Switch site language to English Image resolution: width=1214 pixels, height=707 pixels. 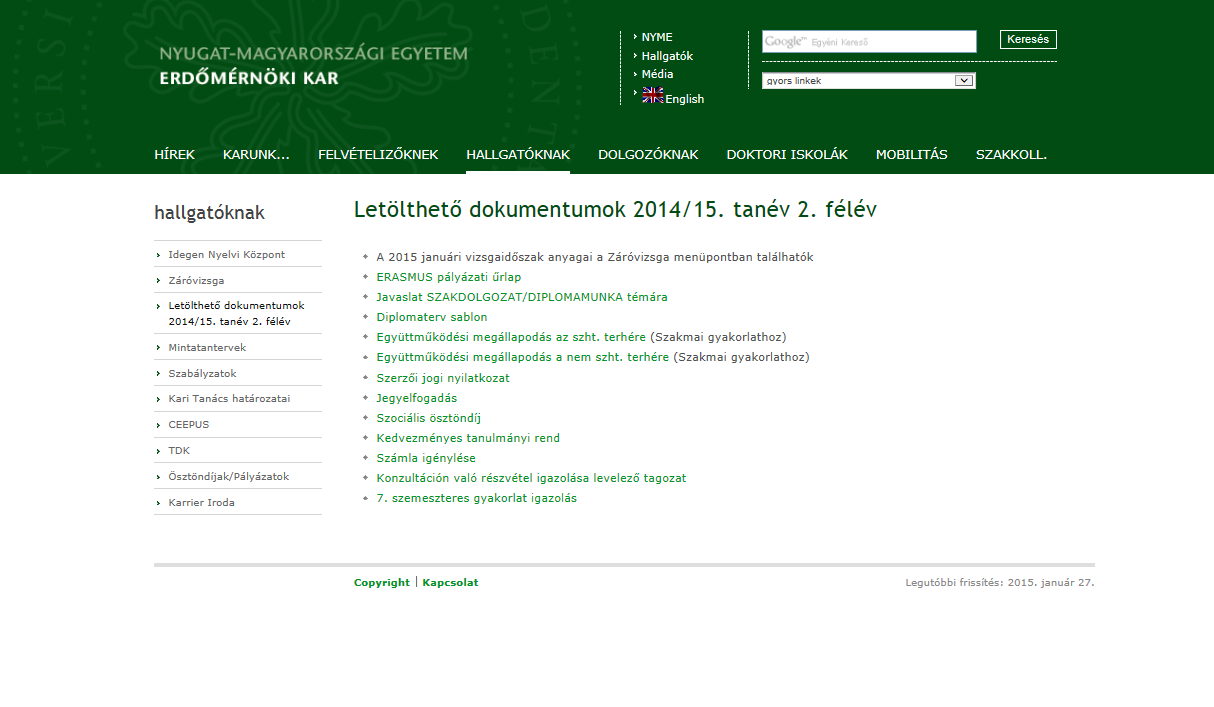[x=684, y=99]
